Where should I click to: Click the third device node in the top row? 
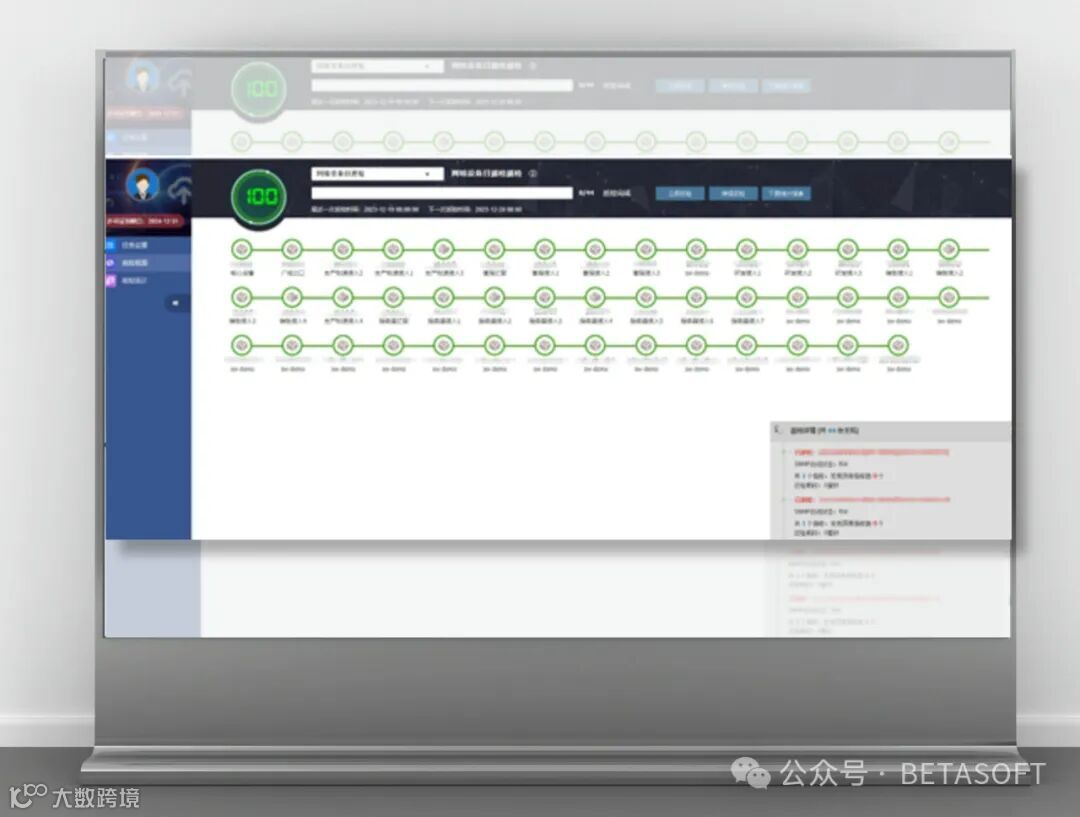[x=342, y=249]
